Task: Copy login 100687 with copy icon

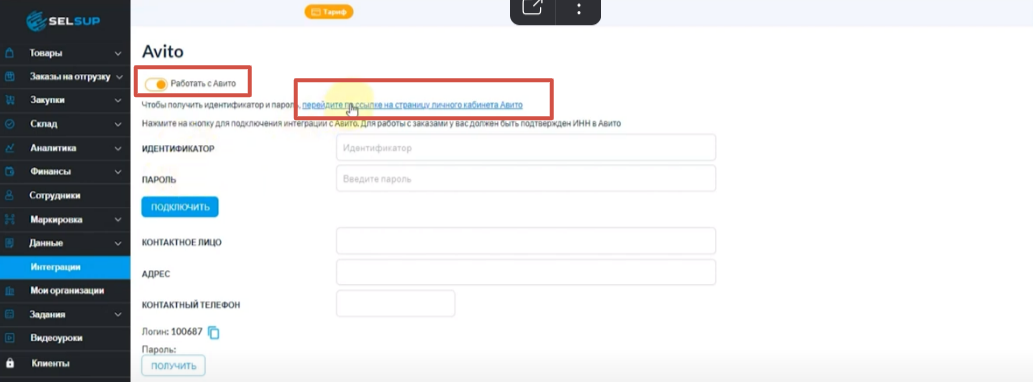Action: coord(213,333)
